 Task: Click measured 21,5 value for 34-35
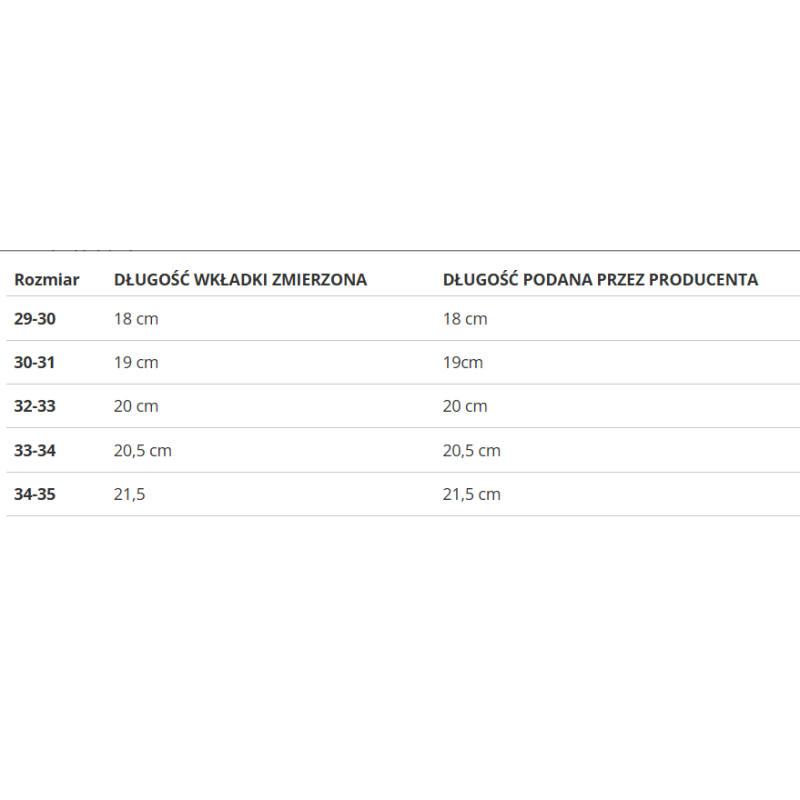coord(130,494)
